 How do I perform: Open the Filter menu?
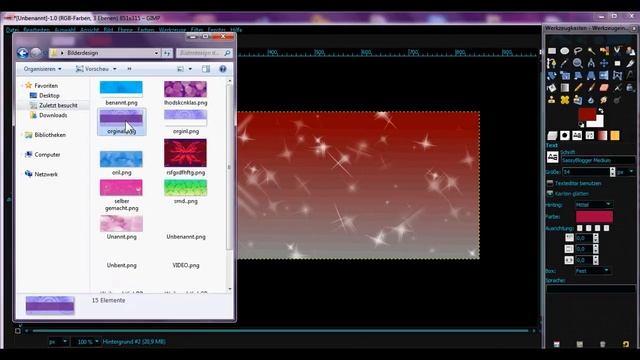197,30
